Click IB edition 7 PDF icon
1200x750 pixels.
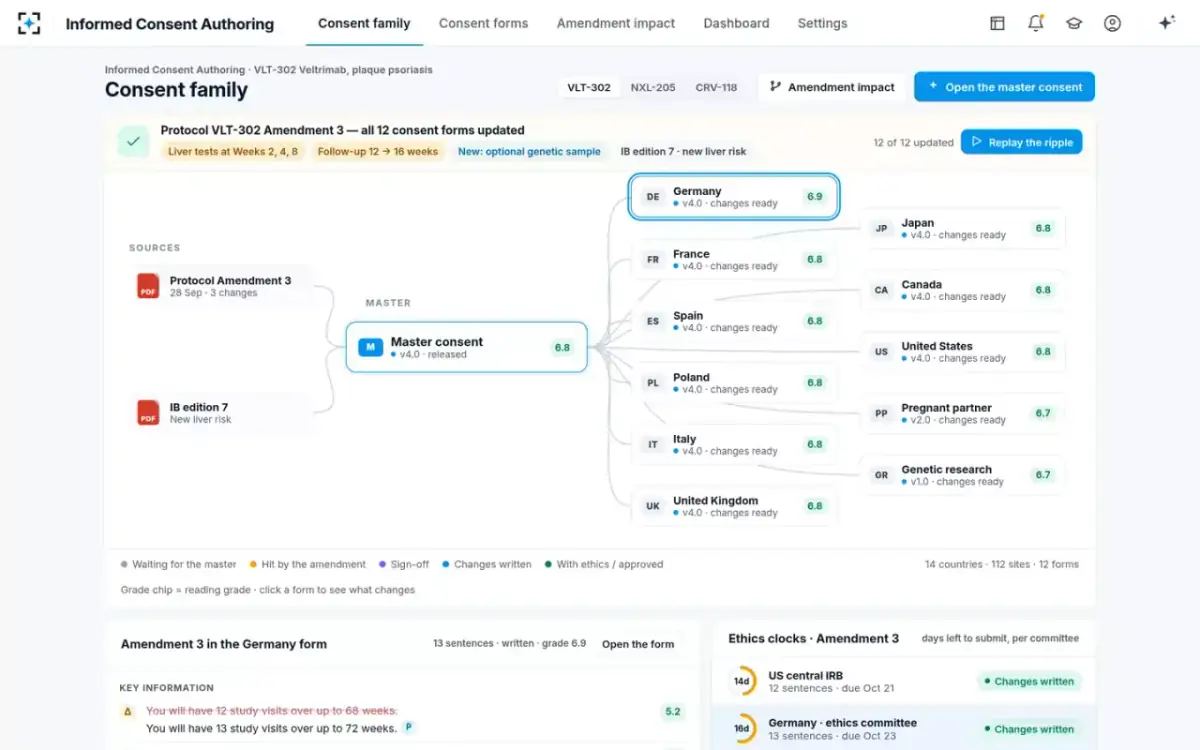(148, 413)
